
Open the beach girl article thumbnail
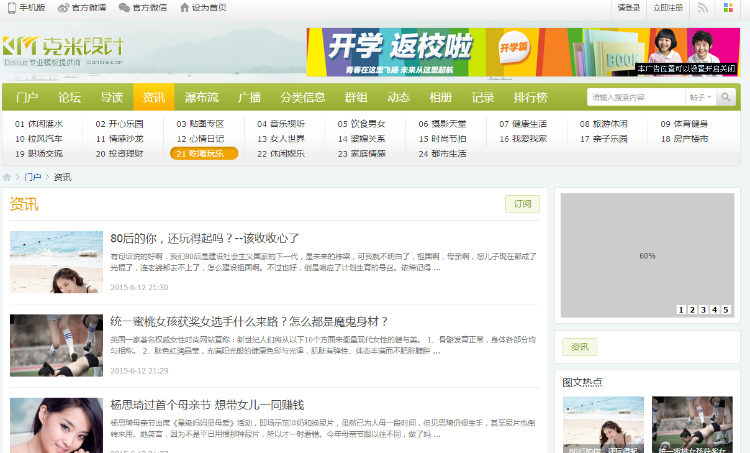[x=56, y=262]
